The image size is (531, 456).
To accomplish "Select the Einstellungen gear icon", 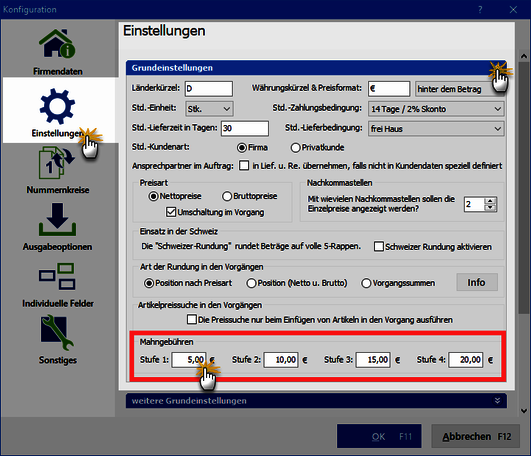I will coord(58,106).
